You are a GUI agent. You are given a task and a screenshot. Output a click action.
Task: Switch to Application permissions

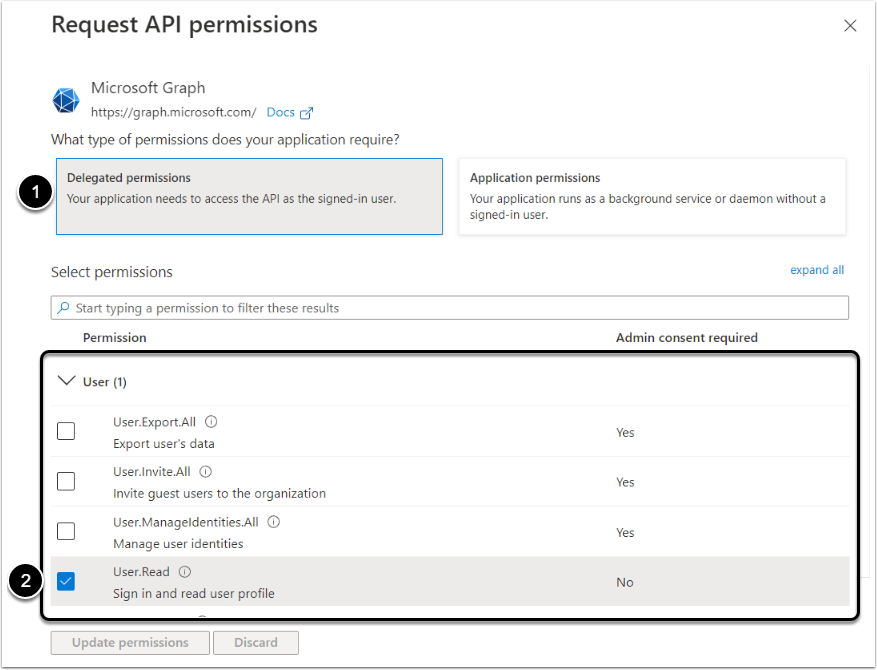coord(651,196)
